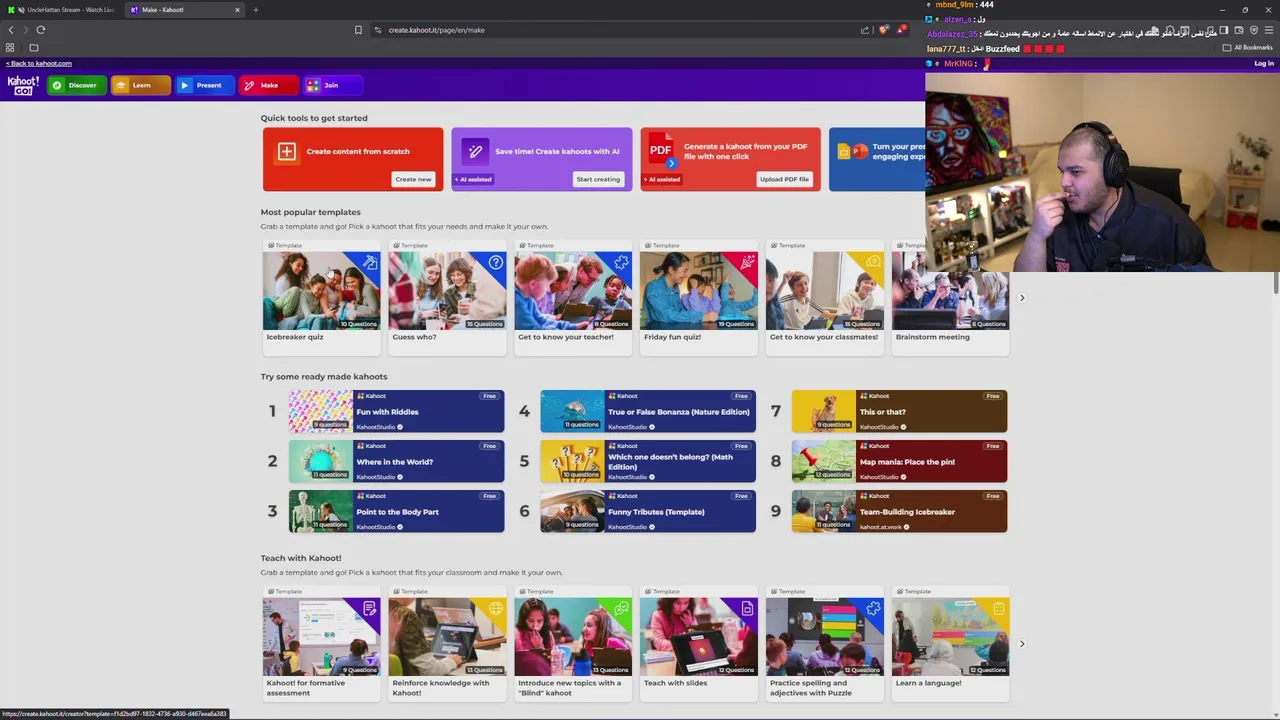Click the Make pencil icon
Screen dimensions: 1280x720
click(249, 85)
